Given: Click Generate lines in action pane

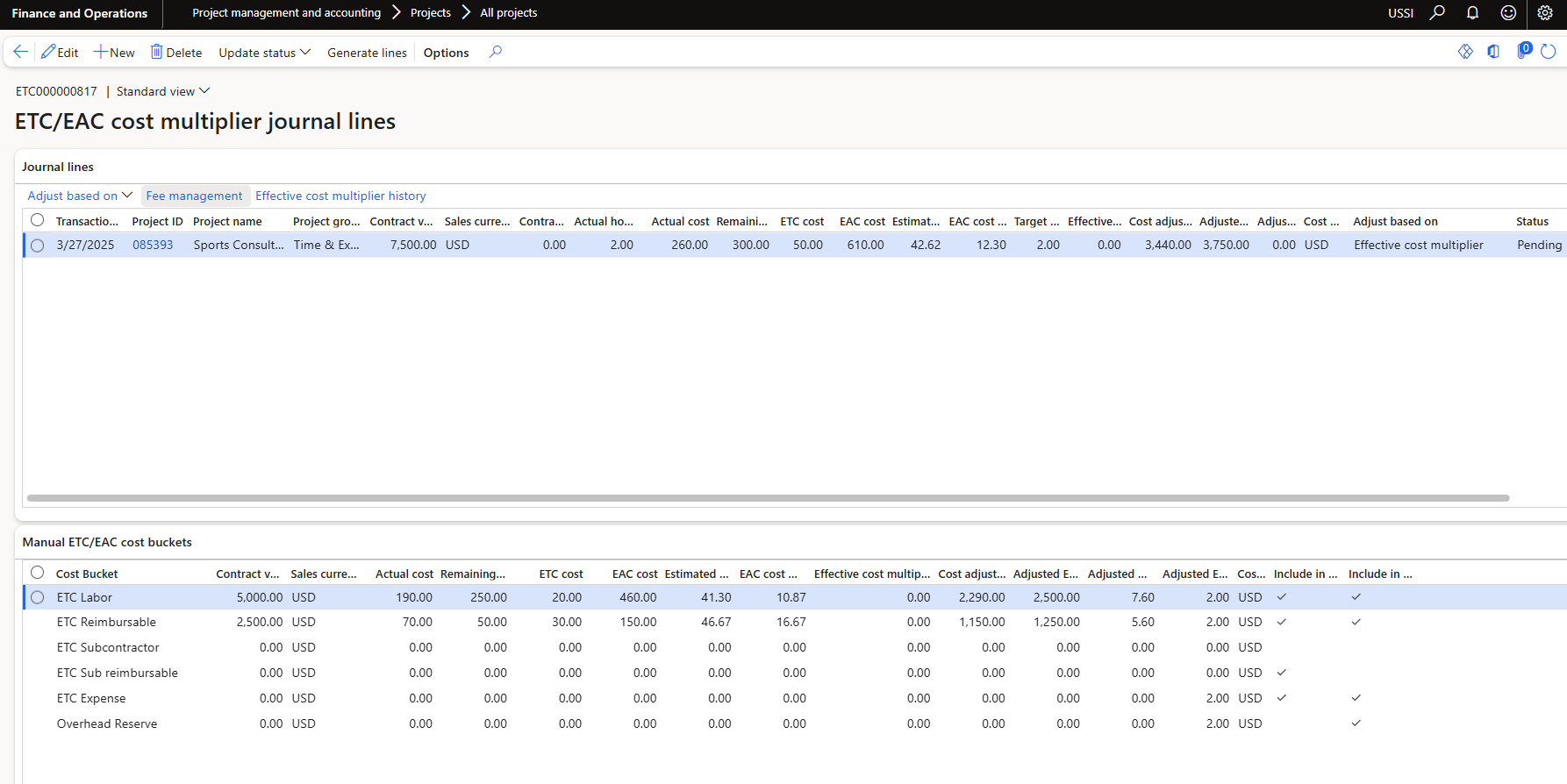Looking at the screenshot, I should click(x=367, y=53).
